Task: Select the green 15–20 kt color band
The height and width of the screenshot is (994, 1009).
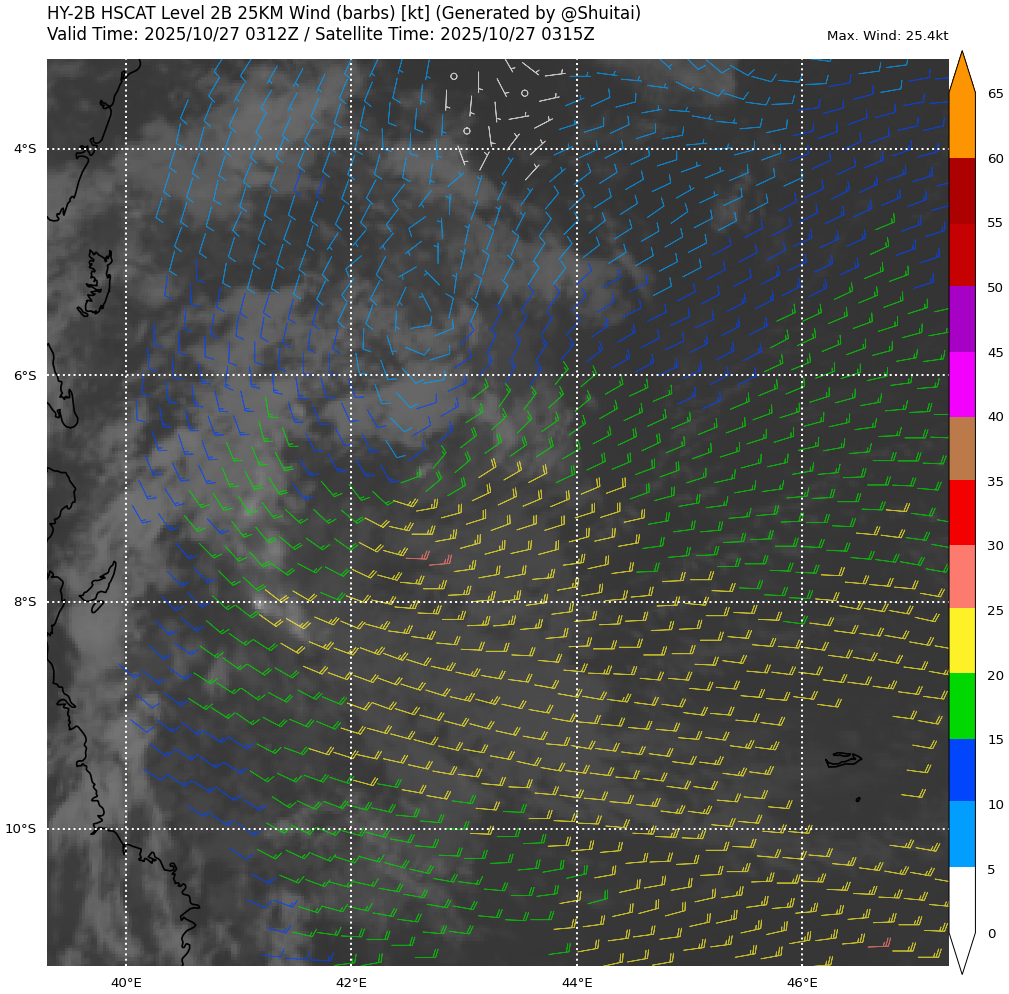Action: [x=961, y=706]
